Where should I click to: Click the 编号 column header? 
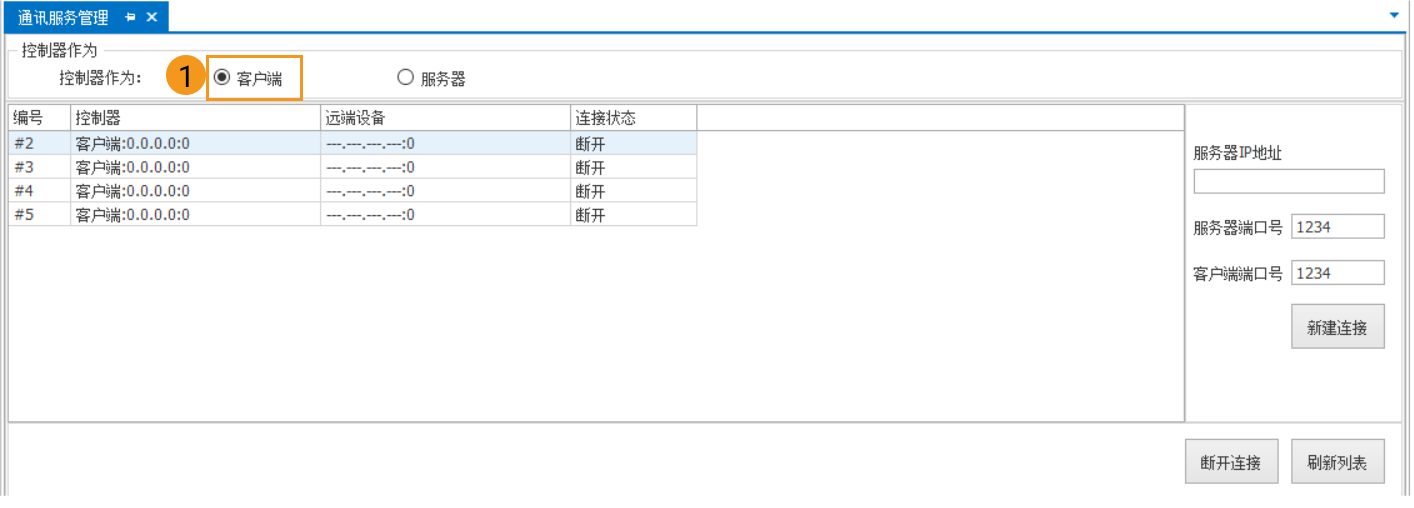click(39, 118)
